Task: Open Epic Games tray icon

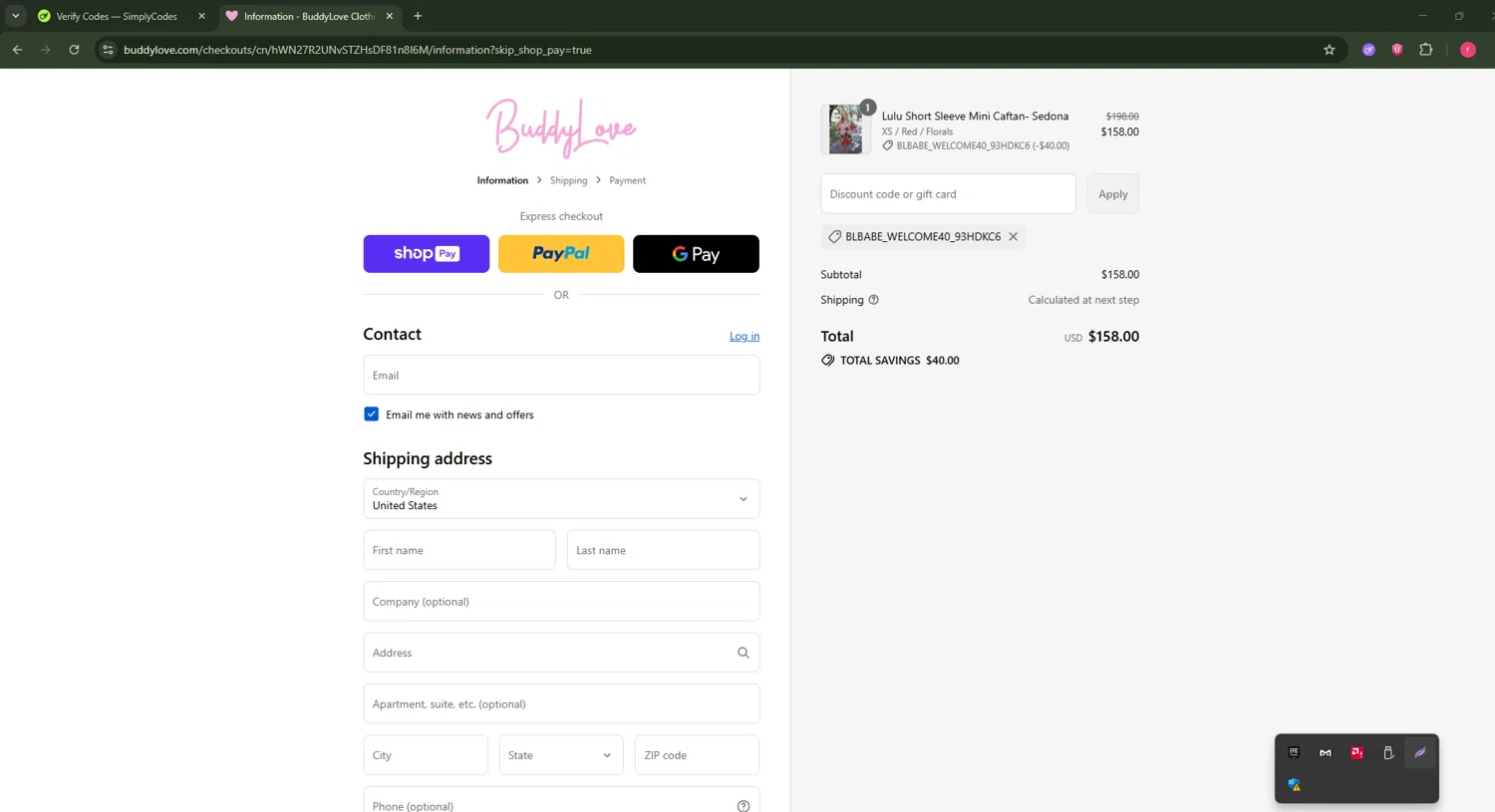Action: coord(1294,753)
